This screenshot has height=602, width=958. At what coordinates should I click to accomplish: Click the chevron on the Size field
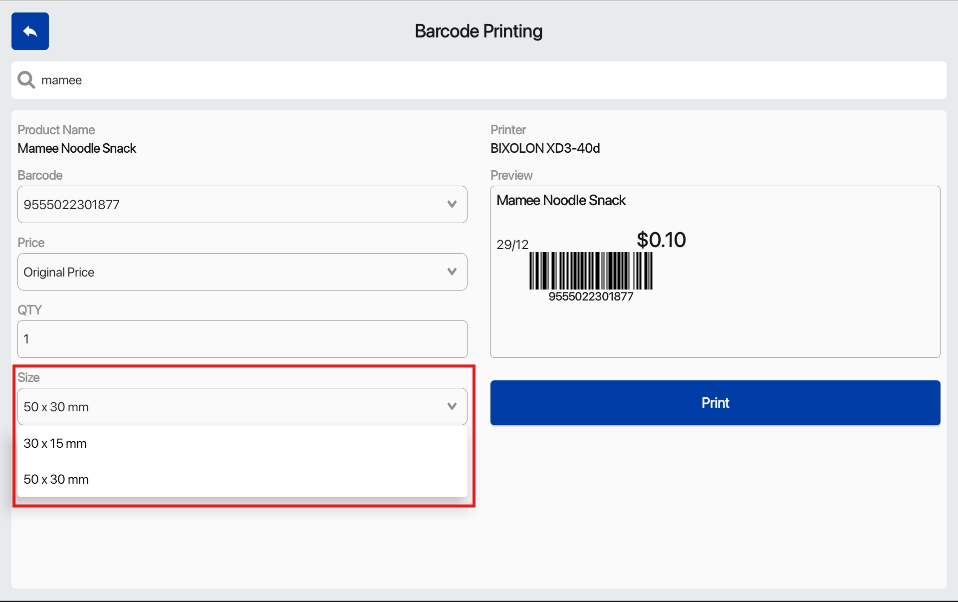coord(451,407)
